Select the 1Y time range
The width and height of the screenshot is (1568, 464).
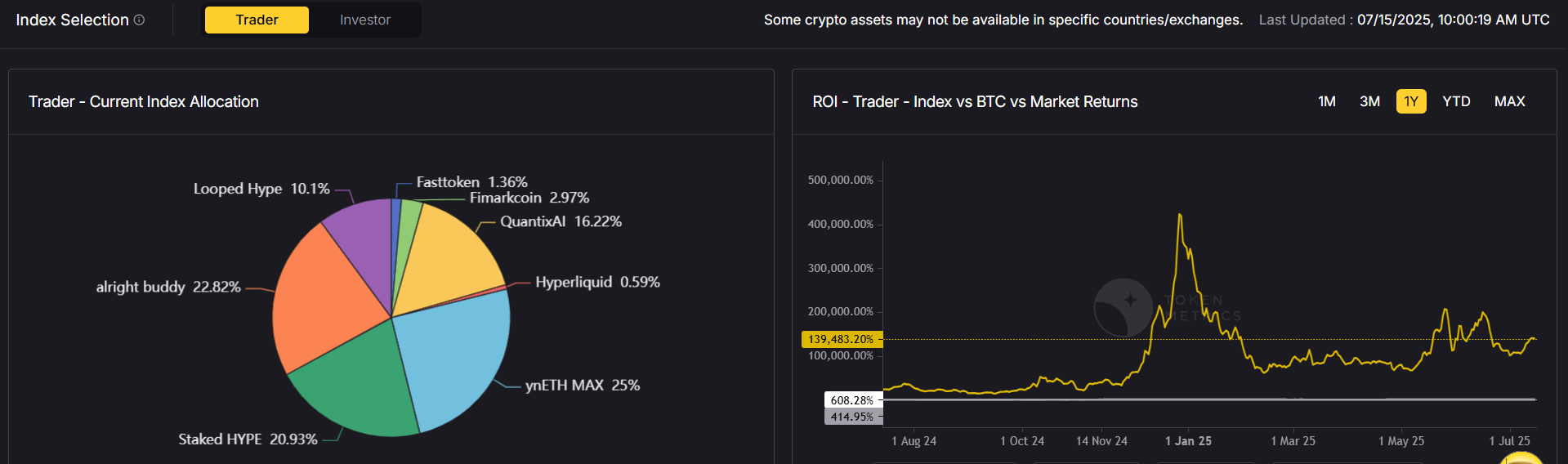coord(1411,101)
